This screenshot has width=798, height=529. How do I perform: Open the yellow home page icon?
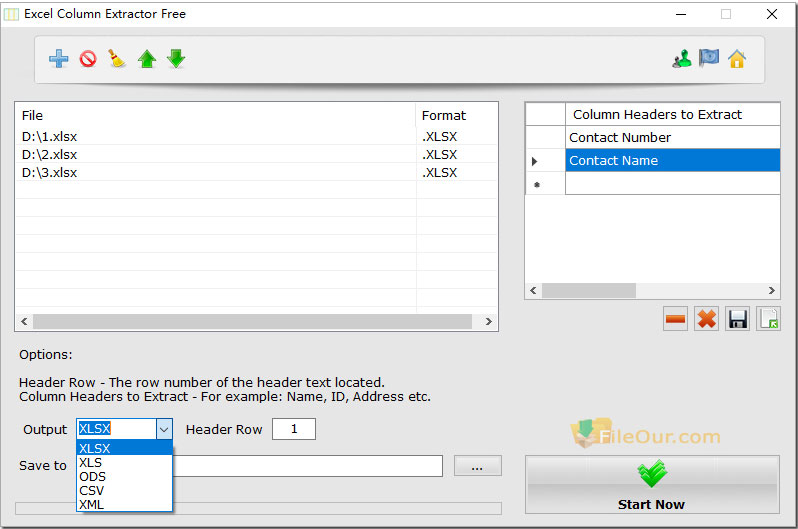click(x=736, y=59)
